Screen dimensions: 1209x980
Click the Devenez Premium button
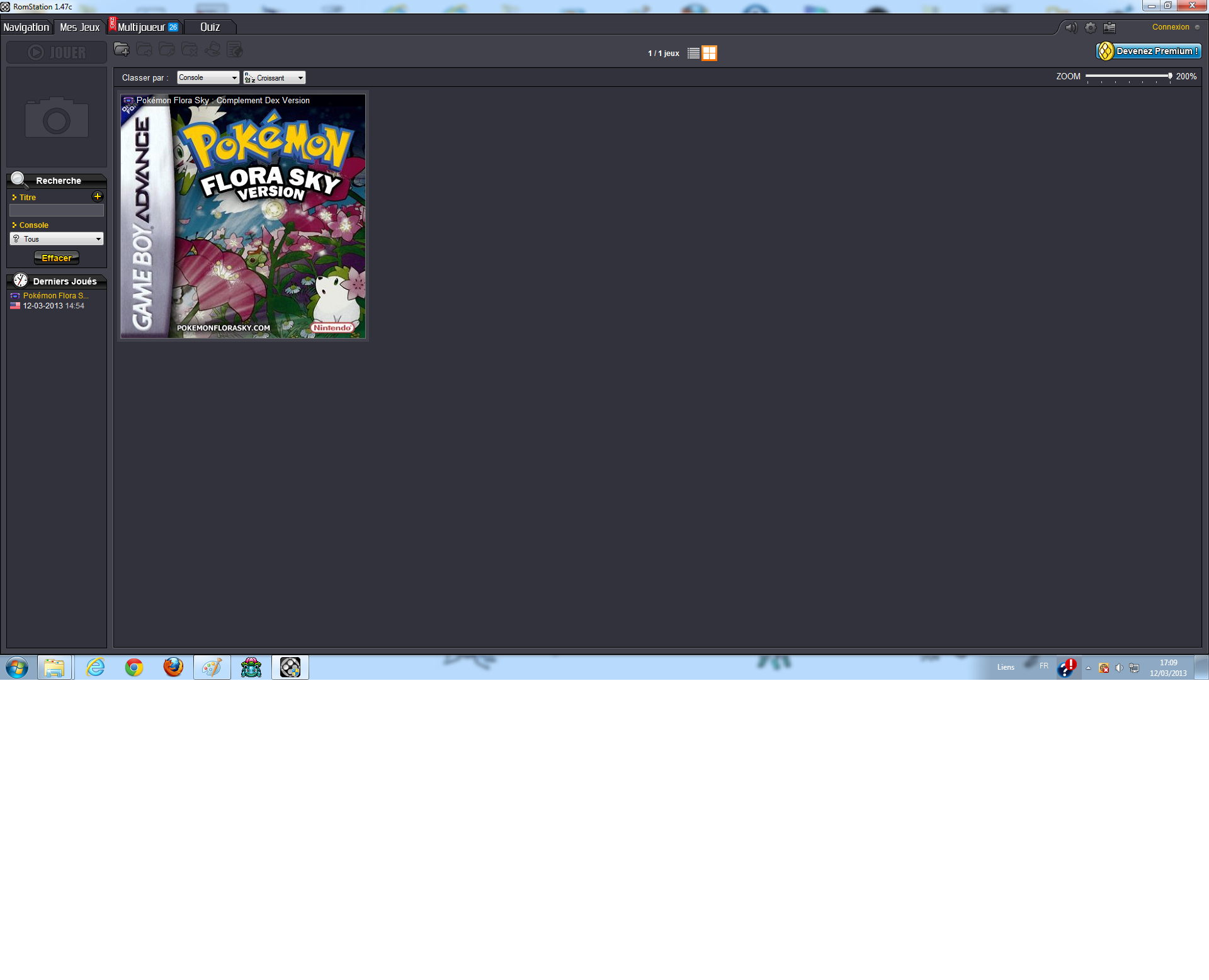1149,51
